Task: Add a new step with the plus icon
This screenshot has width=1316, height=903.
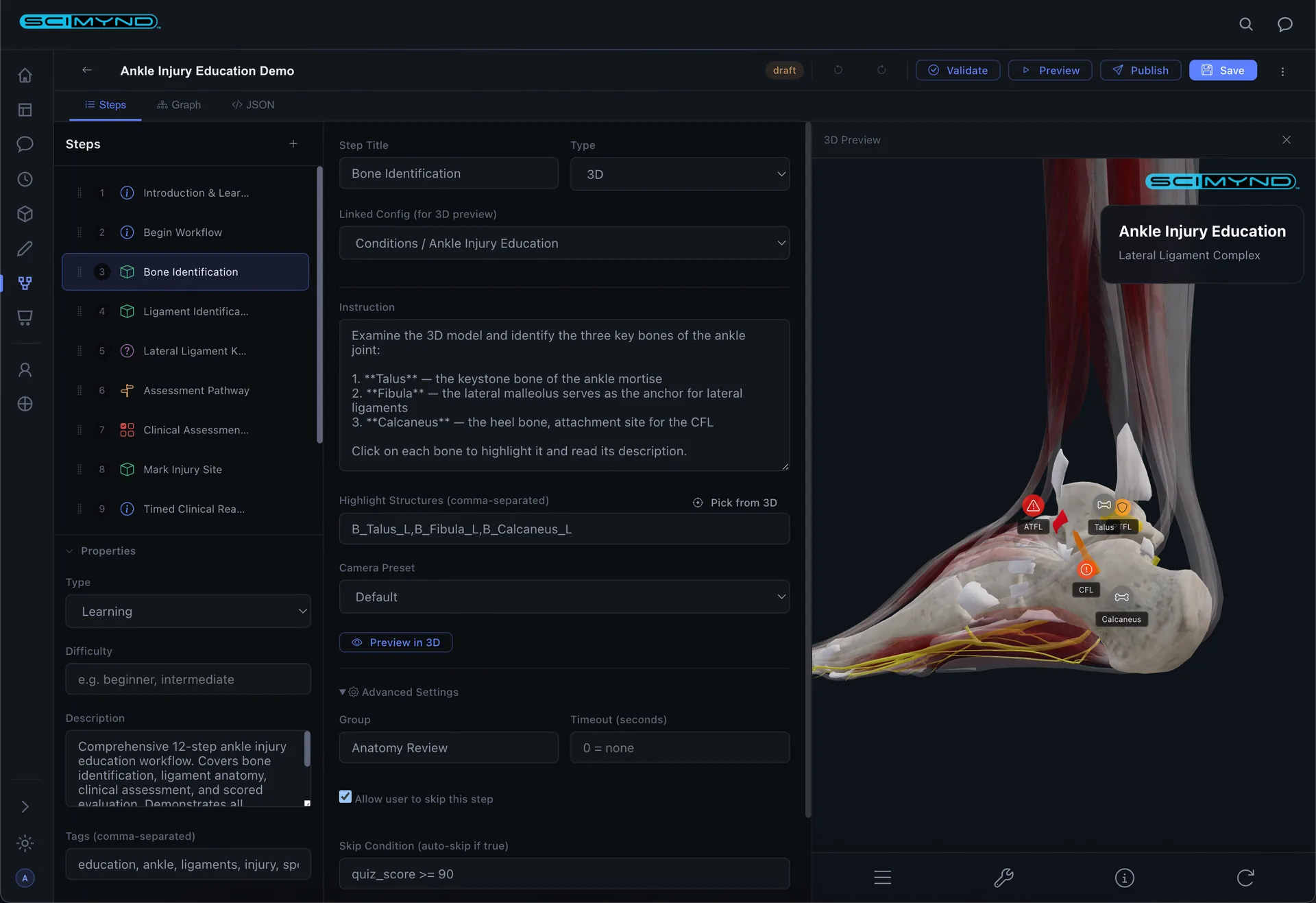Action: (x=293, y=144)
